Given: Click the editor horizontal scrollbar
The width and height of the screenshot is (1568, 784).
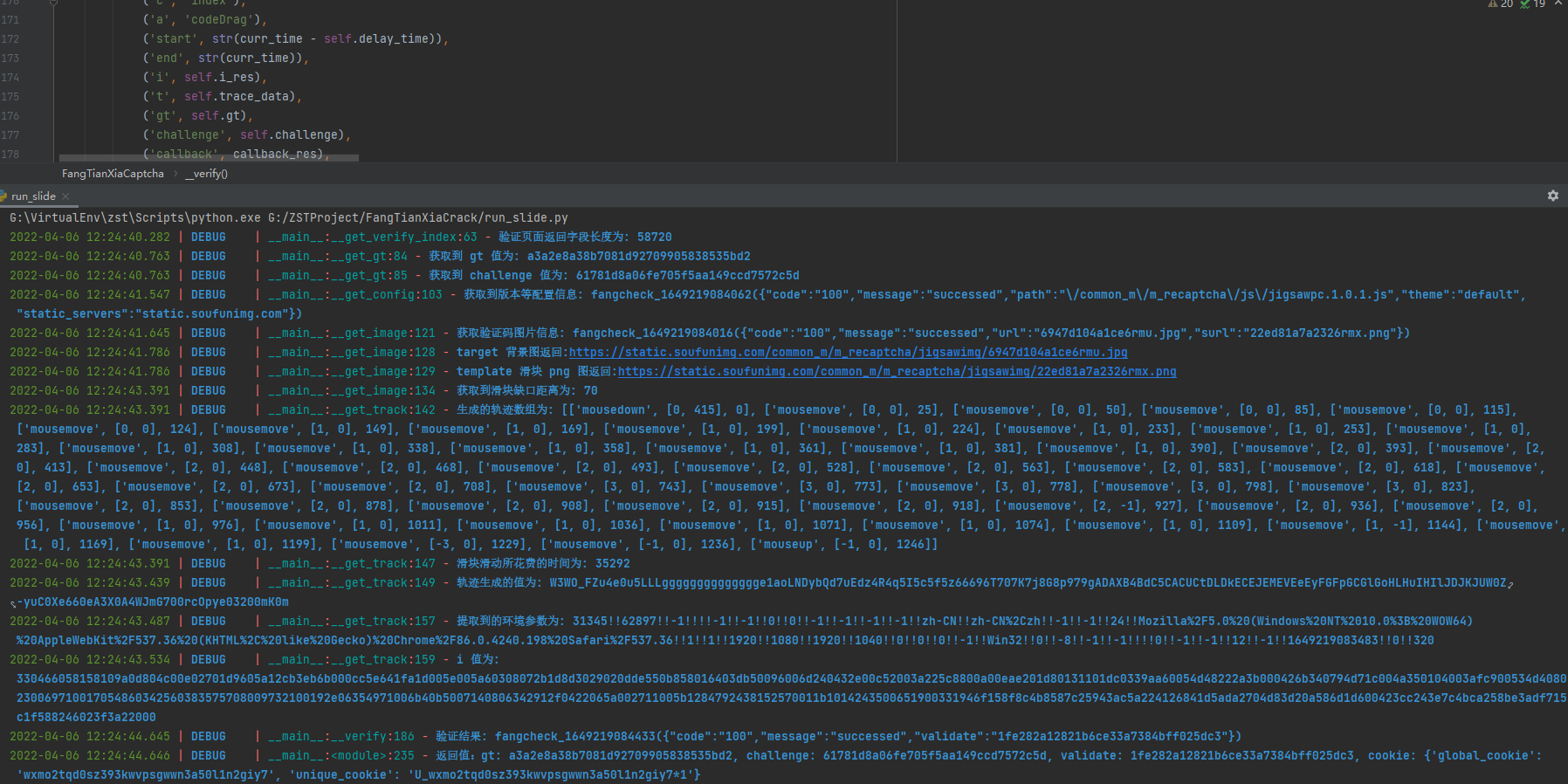Looking at the screenshot, I should click(x=208, y=158).
